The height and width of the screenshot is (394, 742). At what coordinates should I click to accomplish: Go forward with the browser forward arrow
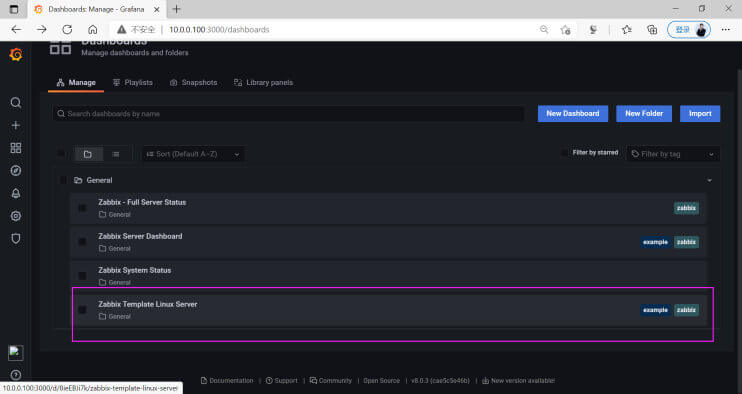(x=42, y=29)
